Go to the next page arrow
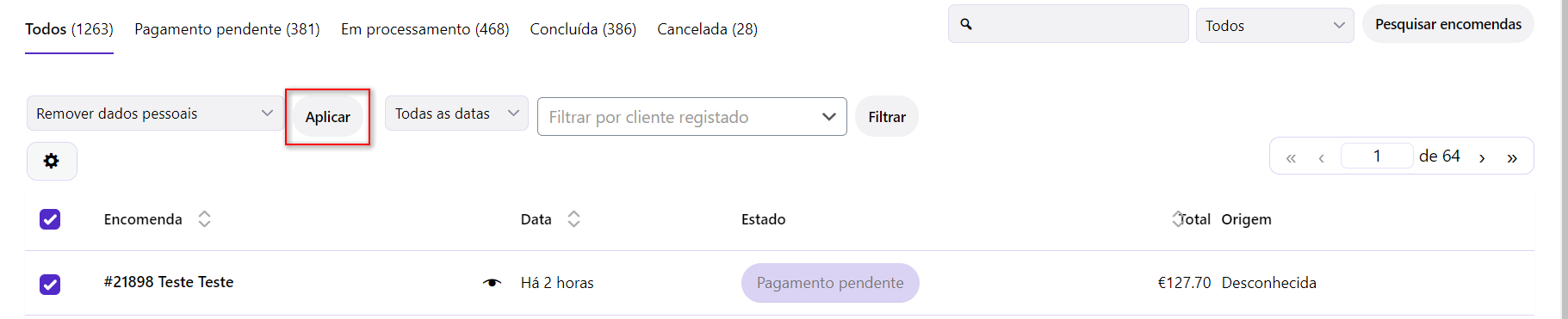 coord(1482,157)
